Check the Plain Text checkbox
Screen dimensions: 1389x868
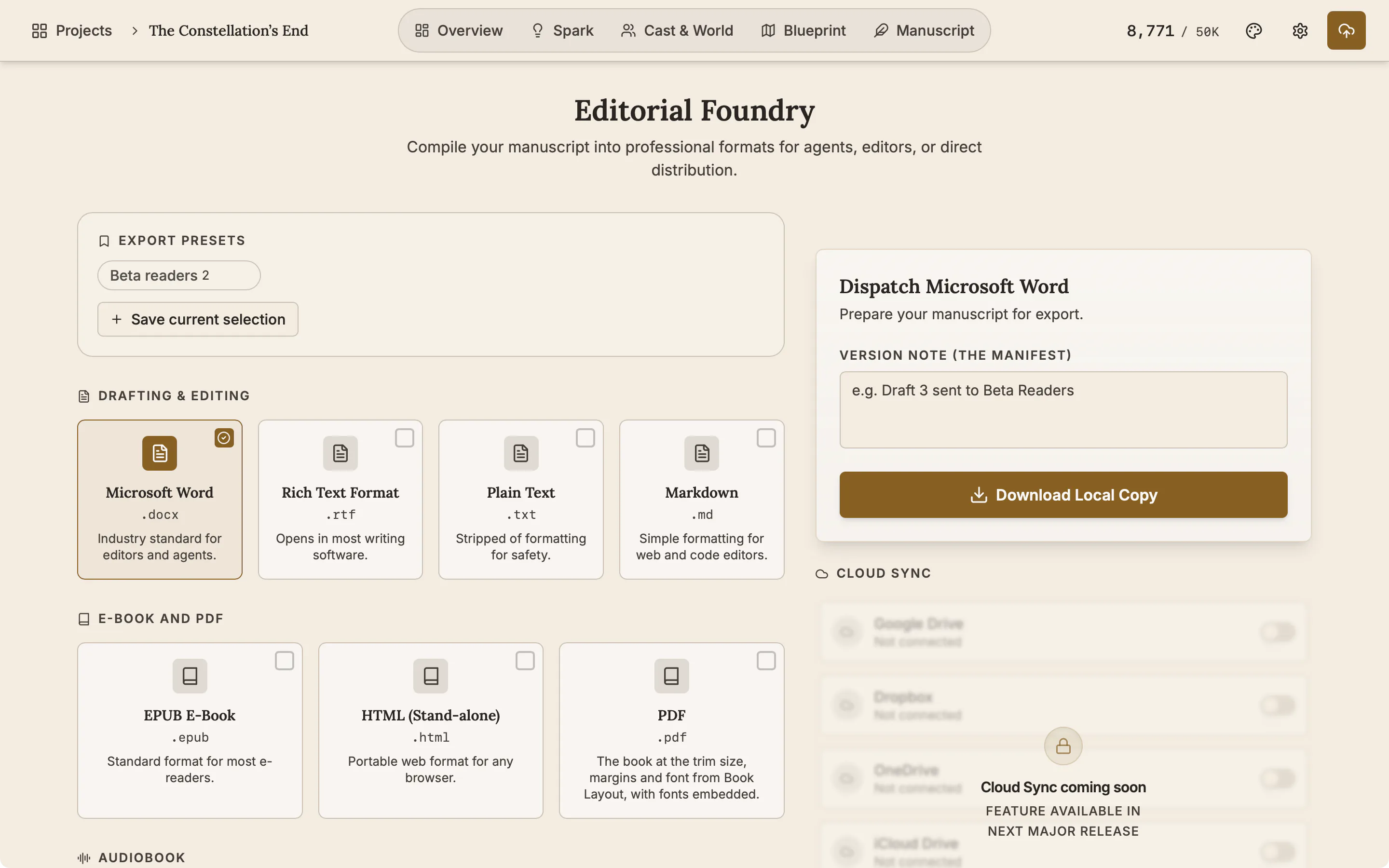(x=586, y=438)
